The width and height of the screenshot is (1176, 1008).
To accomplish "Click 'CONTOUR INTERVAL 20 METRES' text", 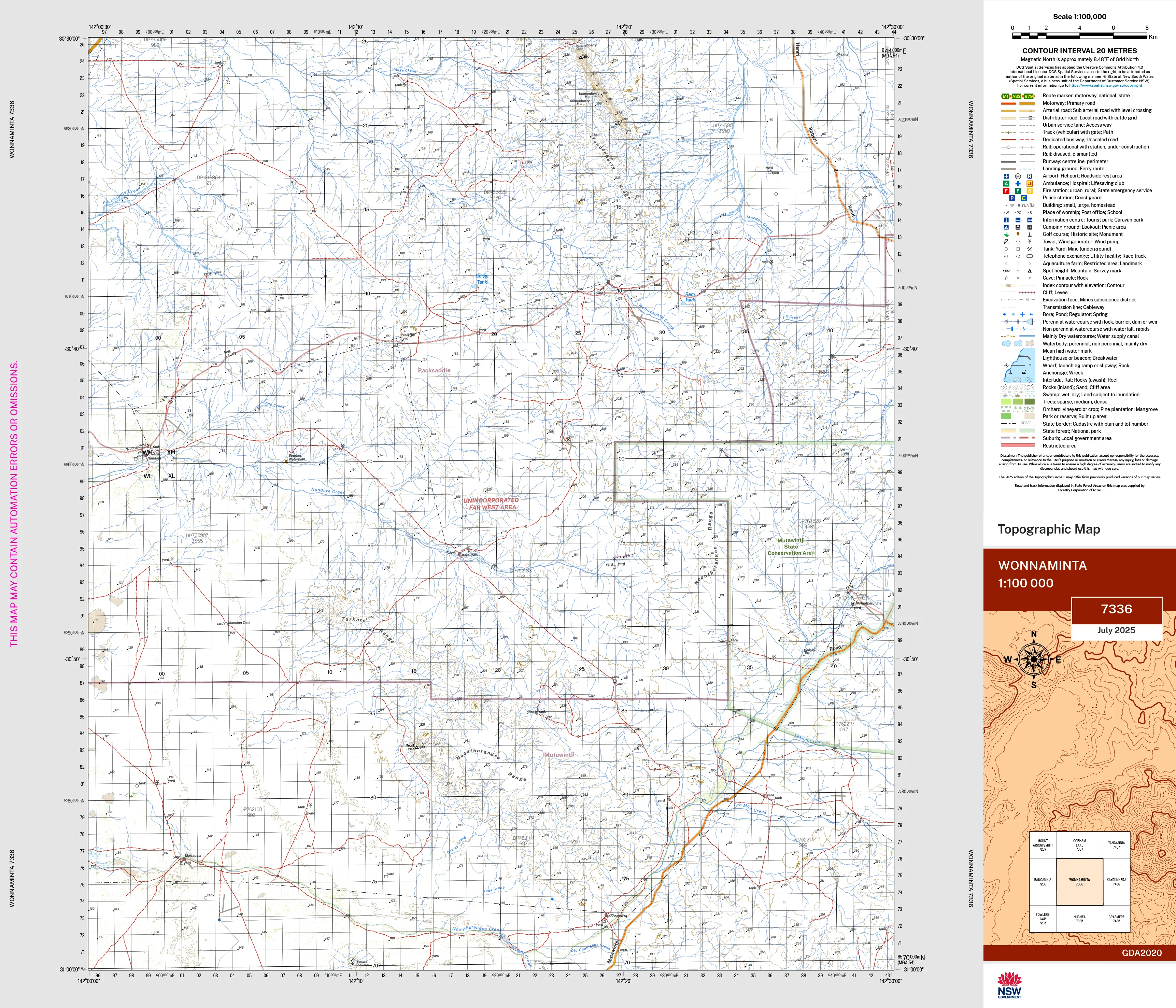I will coord(1079,51).
